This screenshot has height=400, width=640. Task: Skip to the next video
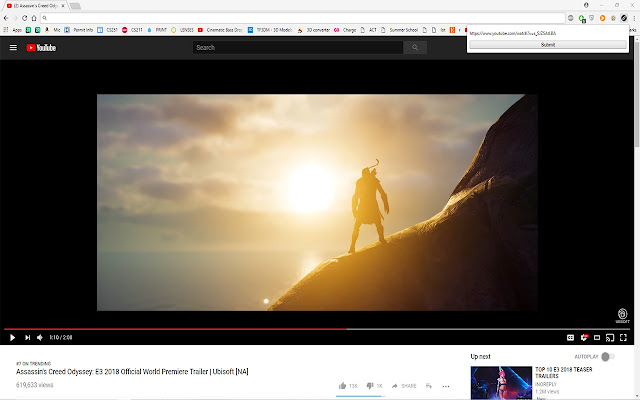[27, 338]
